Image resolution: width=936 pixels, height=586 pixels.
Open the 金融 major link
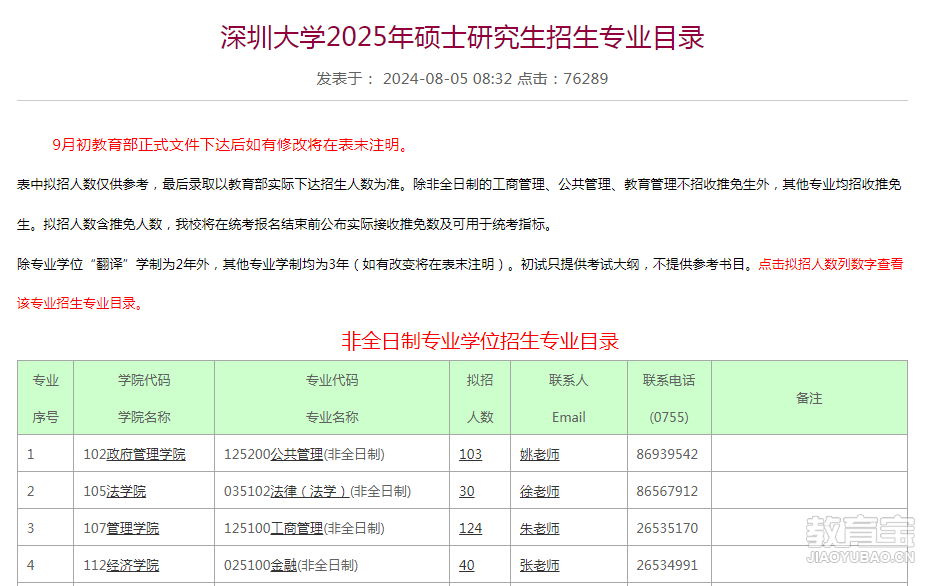click(x=284, y=565)
